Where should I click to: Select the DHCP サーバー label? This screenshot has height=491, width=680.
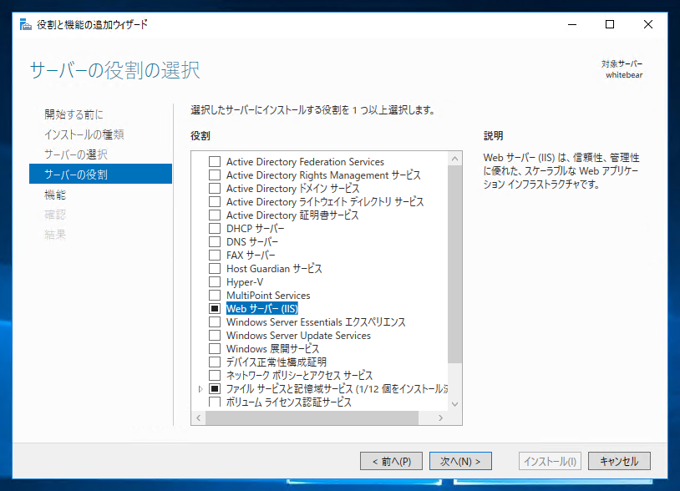click(255, 228)
